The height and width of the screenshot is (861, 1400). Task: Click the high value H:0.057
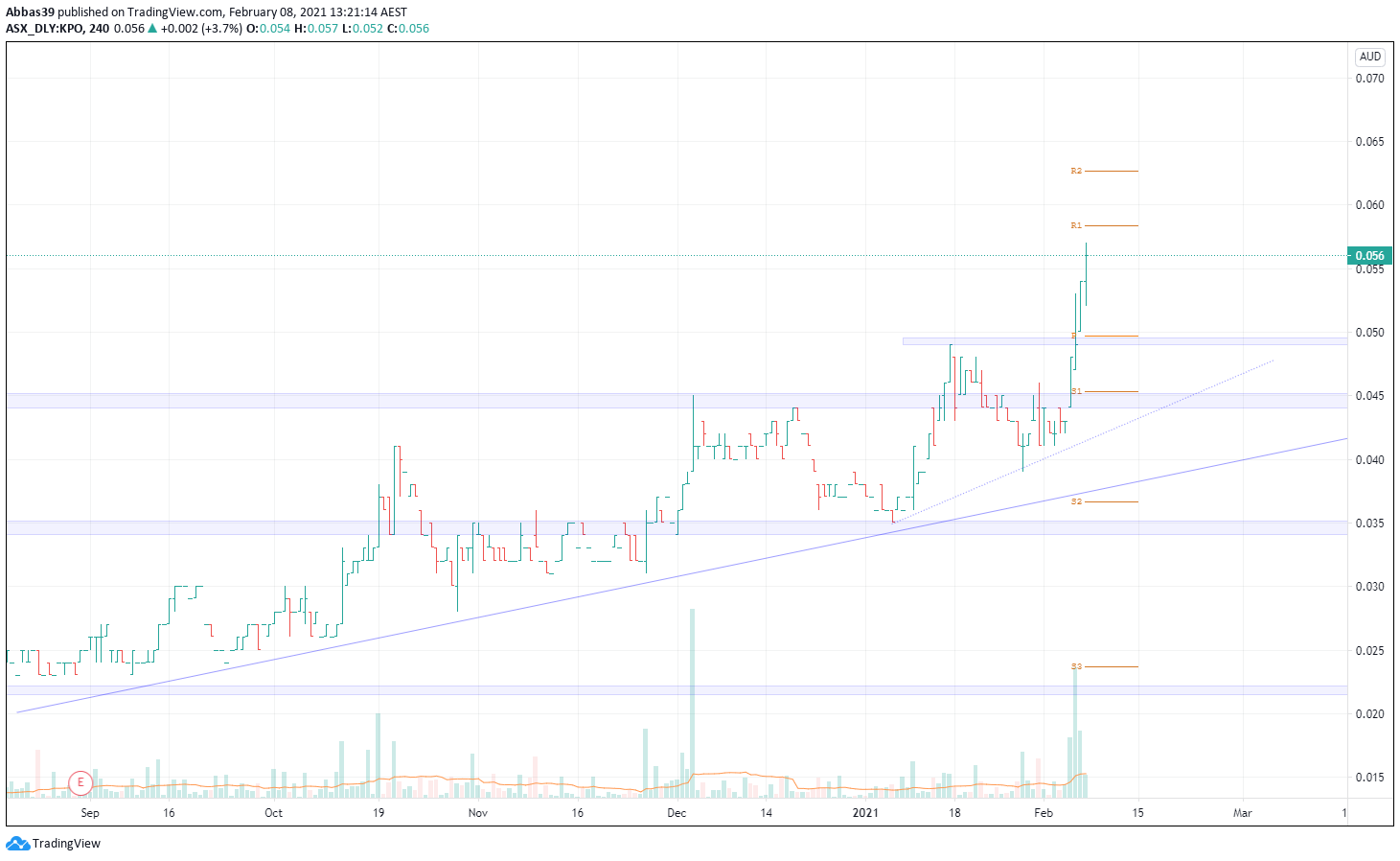pos(315,29)
